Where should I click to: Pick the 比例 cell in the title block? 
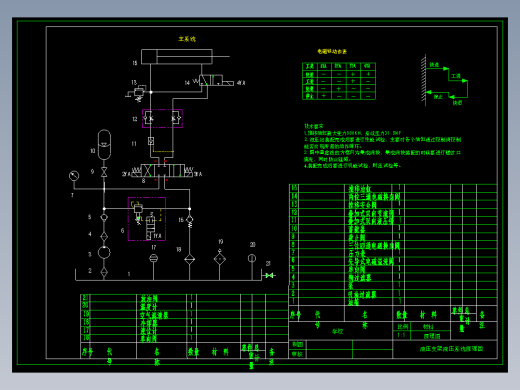tap(403, 327)
